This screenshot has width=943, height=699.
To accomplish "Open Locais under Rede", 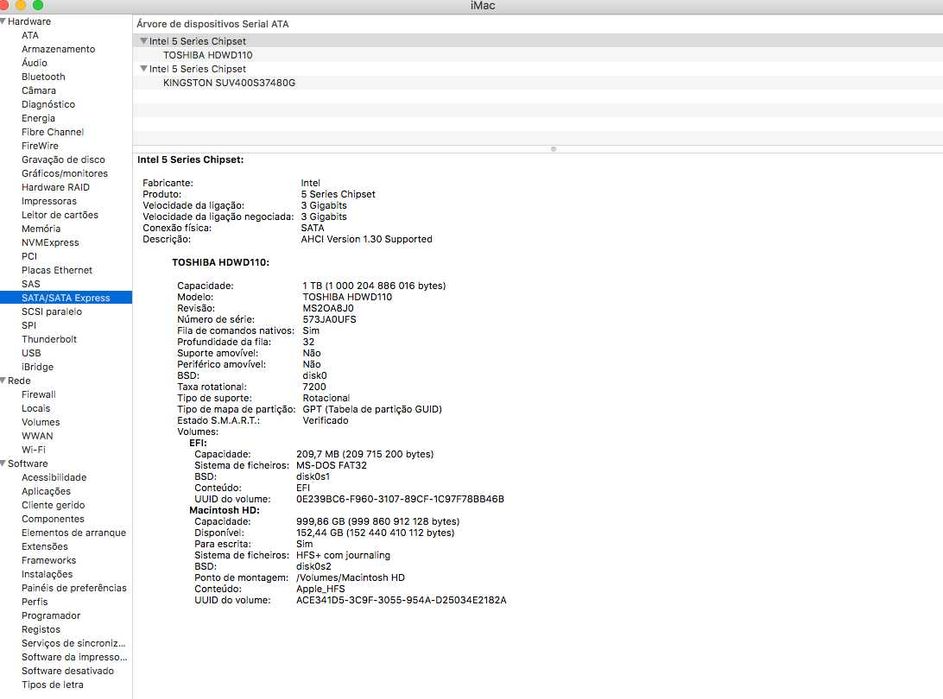I will (x=35, y=408).
